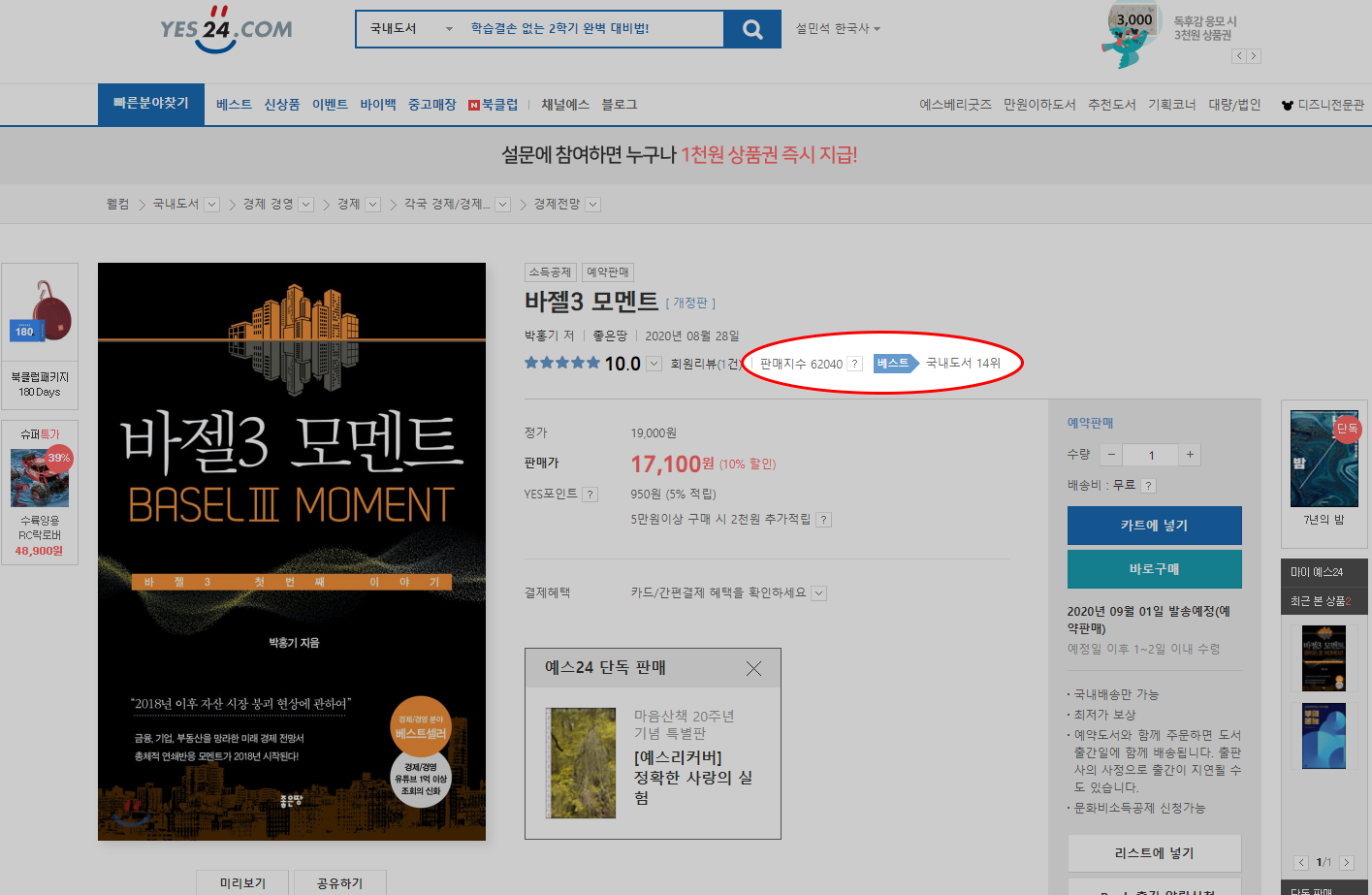Expand the 국내도서 breadcrumb dropdown
Screen dimensions: 1372x895
[211, 205]
